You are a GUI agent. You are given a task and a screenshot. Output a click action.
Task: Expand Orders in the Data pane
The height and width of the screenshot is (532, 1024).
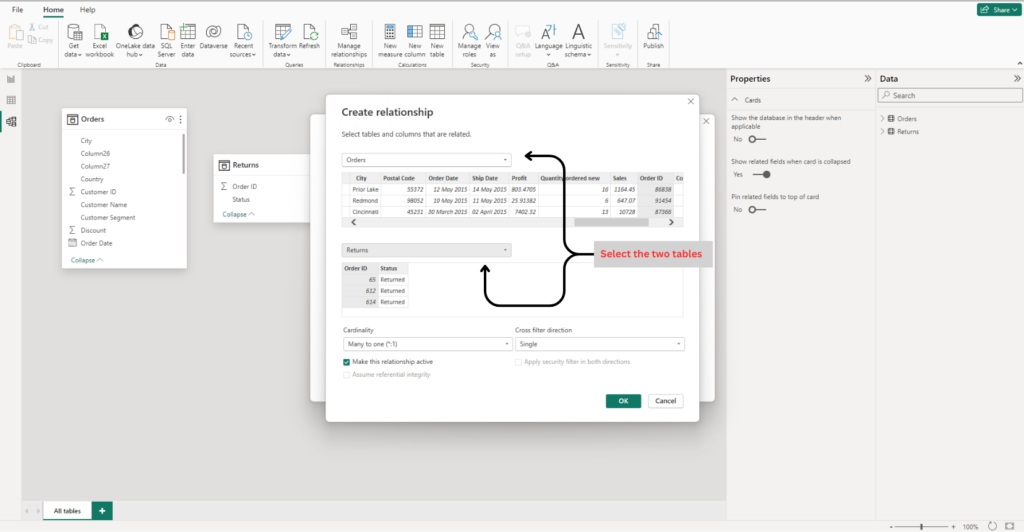coord(882,119)
